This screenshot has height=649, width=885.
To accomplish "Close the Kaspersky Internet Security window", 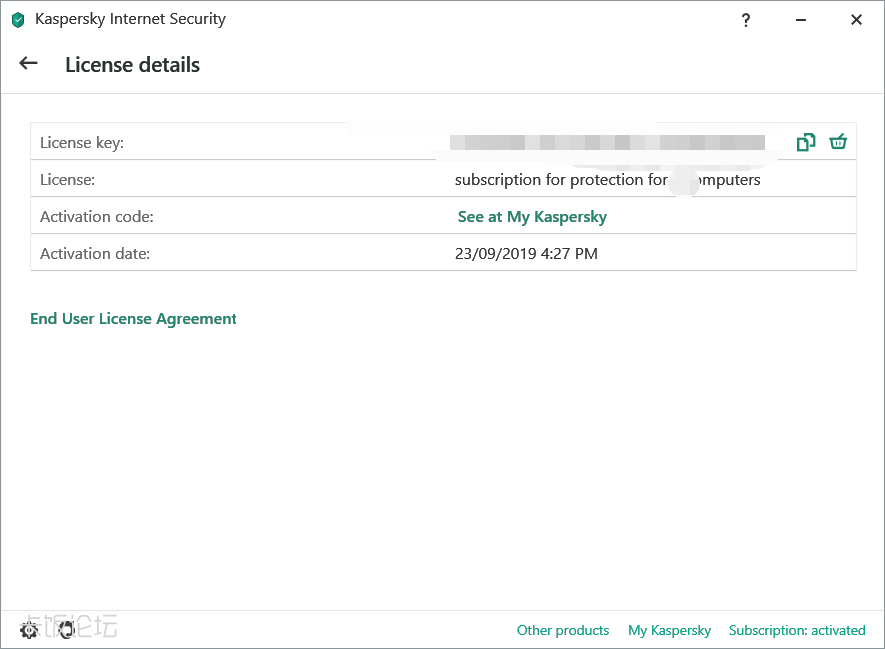I will (x=856, y=20).
